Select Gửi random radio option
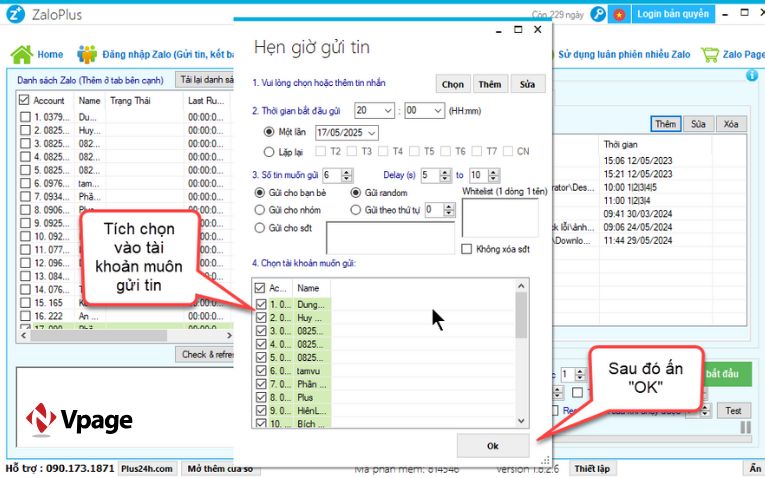 pyautogui.click(x=356, y=193)
